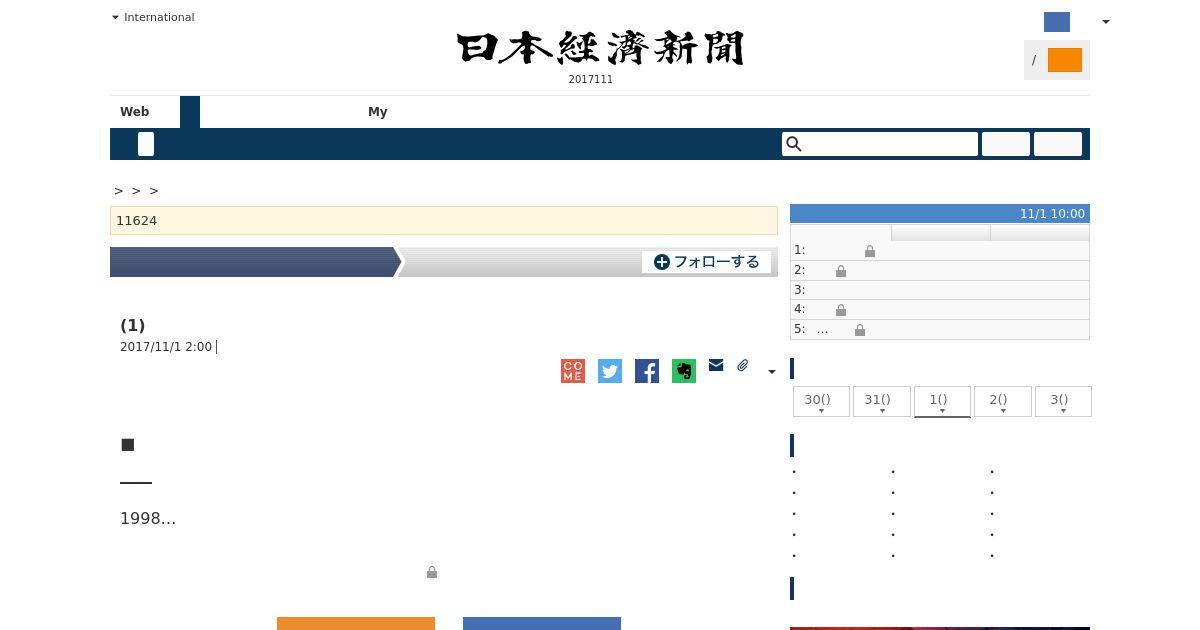Open the 30() date dropdown
The image size is (1200, 630).
pos(821,401)
